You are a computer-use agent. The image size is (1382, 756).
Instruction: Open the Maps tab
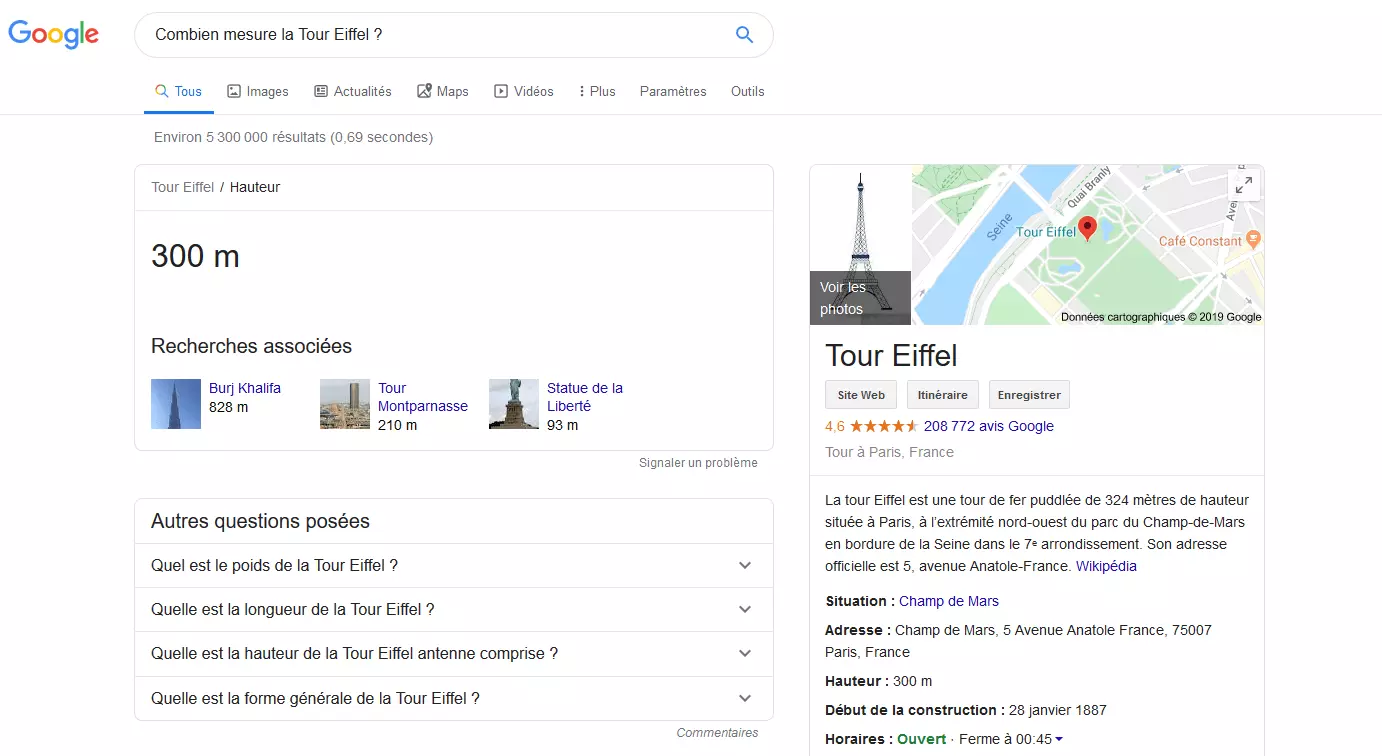coord(443,91)
